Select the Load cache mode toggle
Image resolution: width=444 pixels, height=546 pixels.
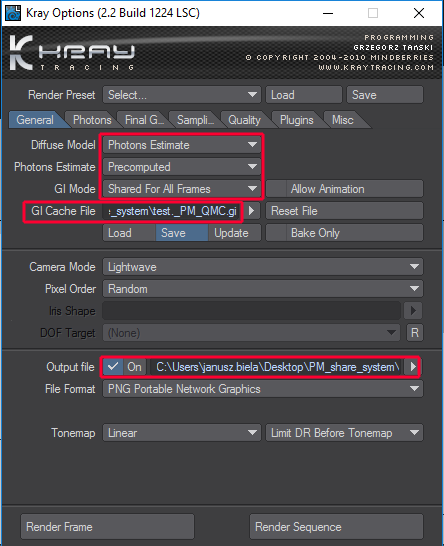(x=129, y=233)
